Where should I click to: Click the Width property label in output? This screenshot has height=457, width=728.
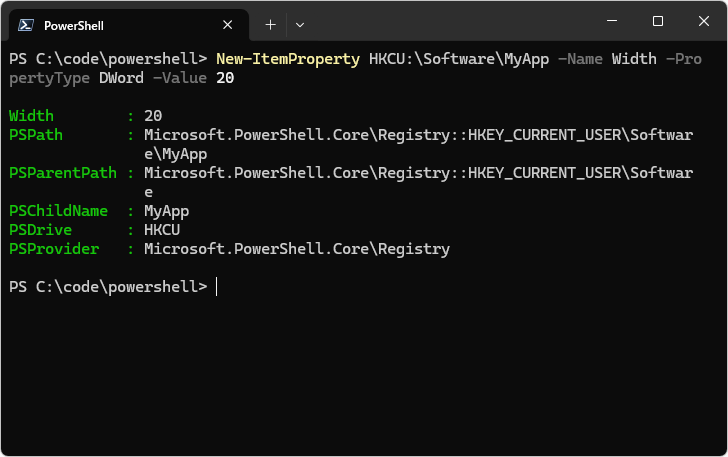[31, 116]
